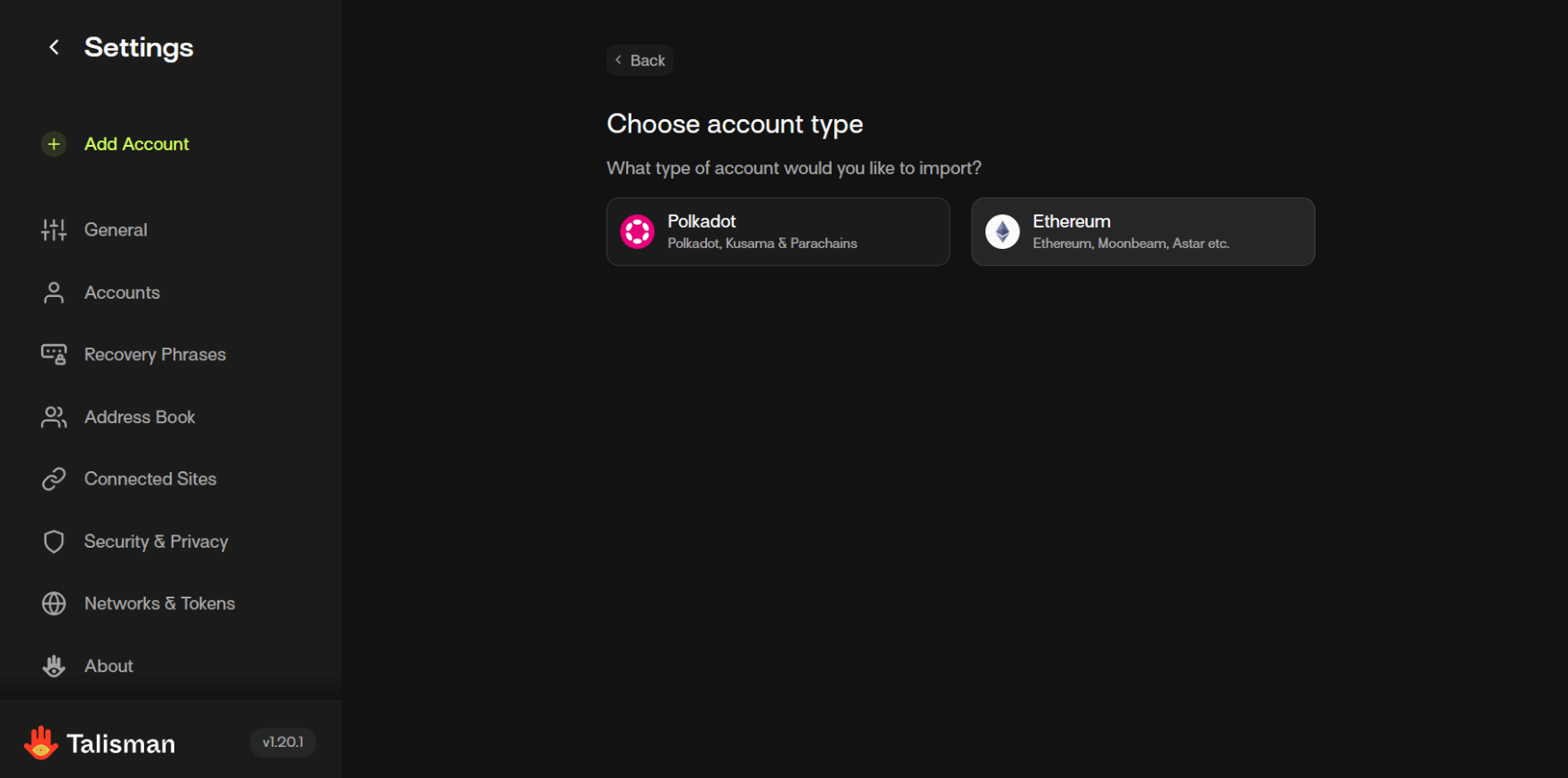
Task: Open Networks & Tokens settings
Action: point(159,604)
